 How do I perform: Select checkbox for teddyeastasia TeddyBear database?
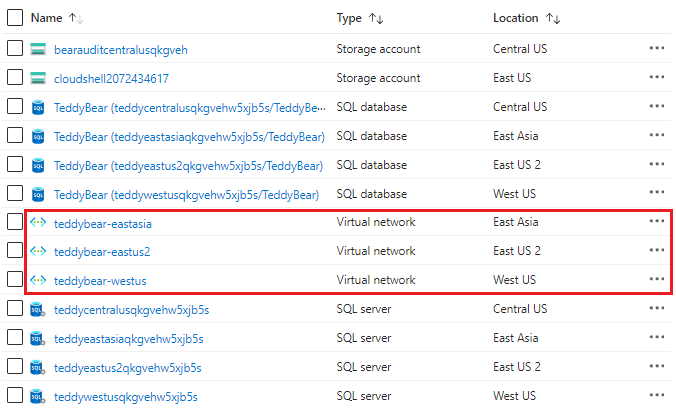pos(15,135)
